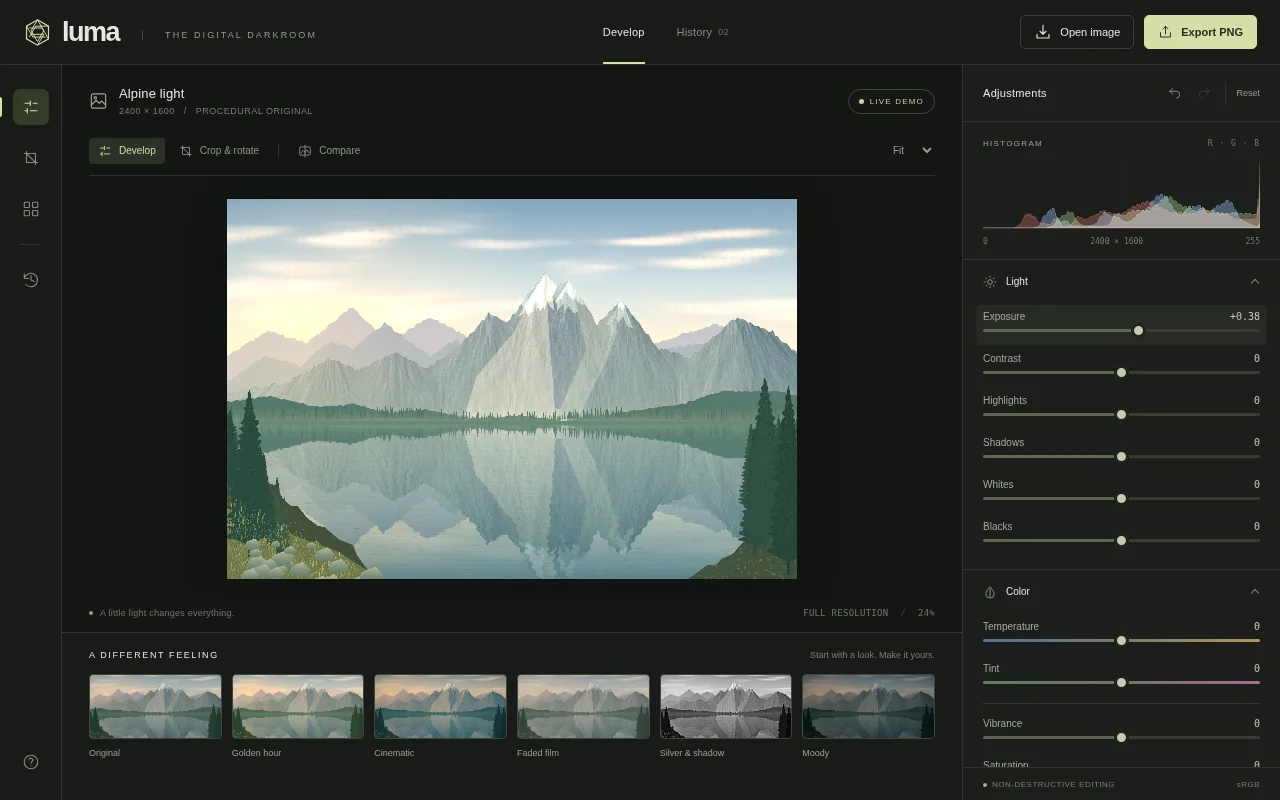
Task: Open the history clock sidebar icon
Action: [x=31, y=280]
